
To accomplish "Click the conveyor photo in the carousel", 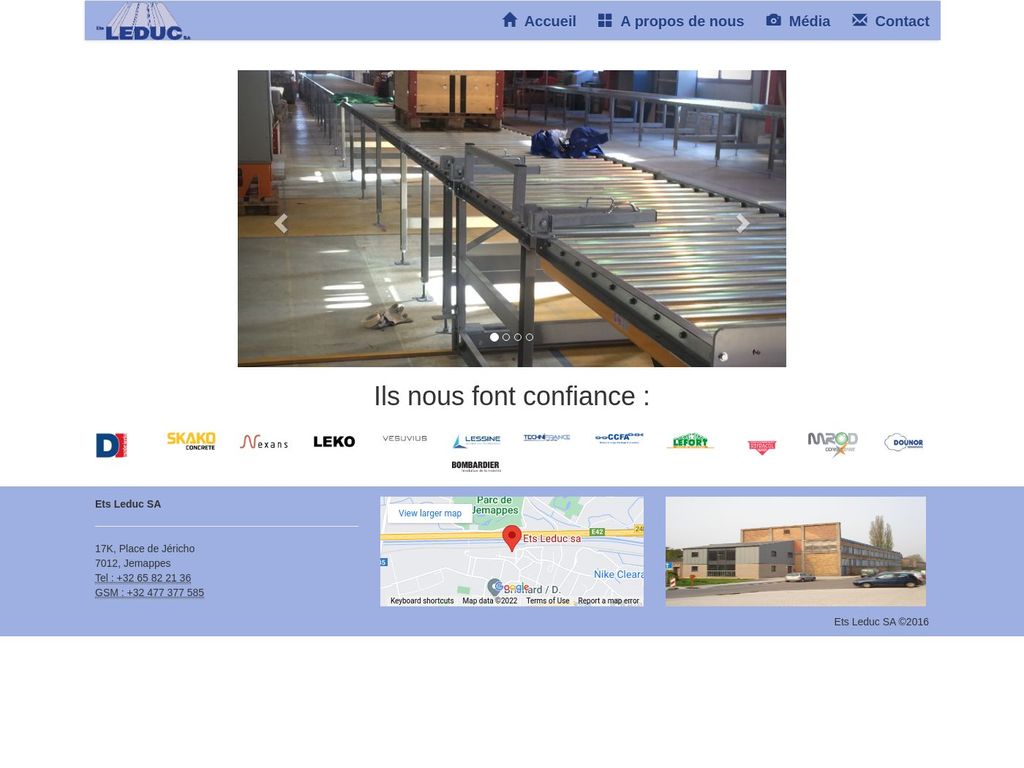I will click(x=512, y=219).
